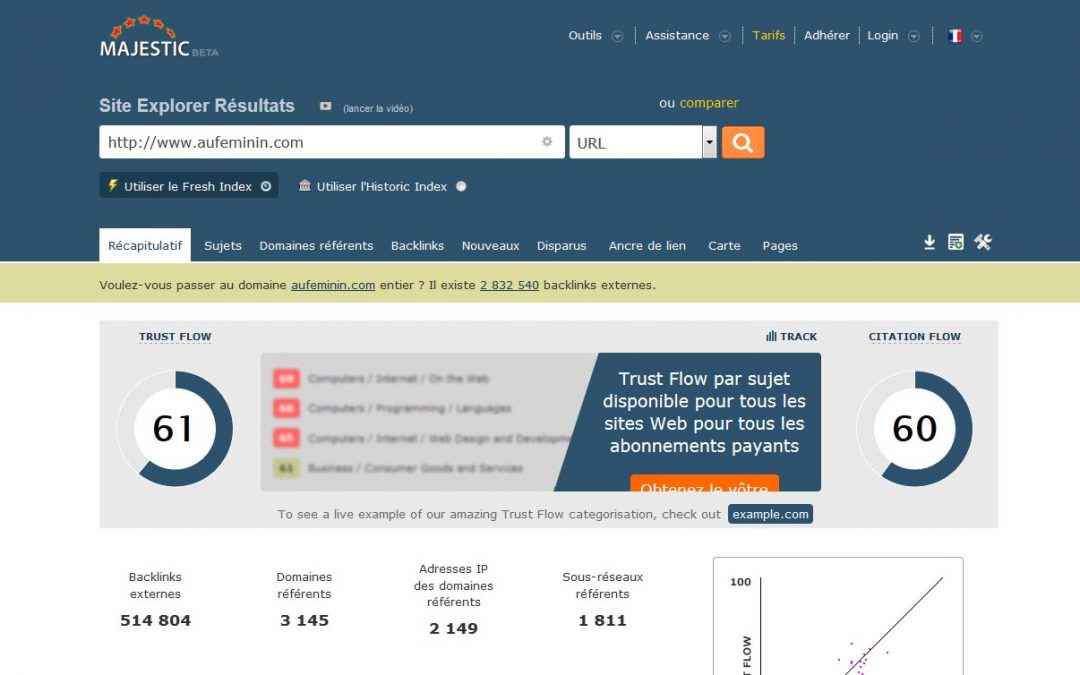Click the 3 145 domaines référents value
The width and height of the screenshot is (1080, 675).
[304, 621]
